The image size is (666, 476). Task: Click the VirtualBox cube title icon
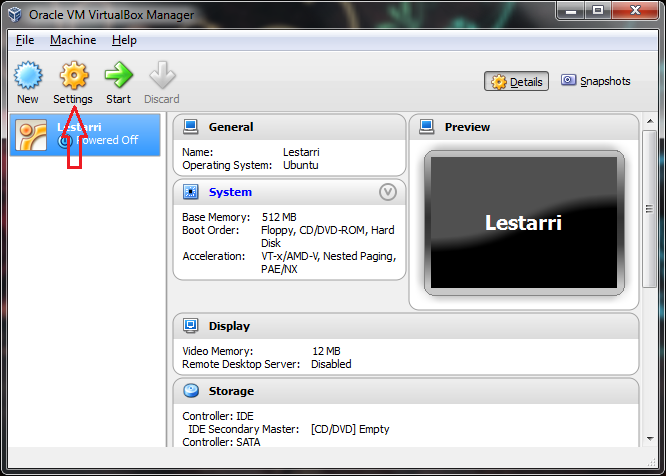click(15, 14)
